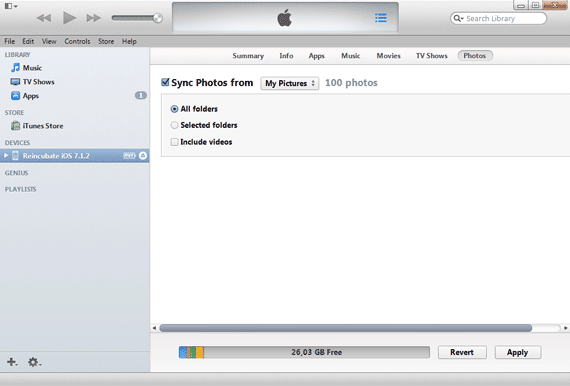Click the colored used-storage segment

[x=191, y=352]
